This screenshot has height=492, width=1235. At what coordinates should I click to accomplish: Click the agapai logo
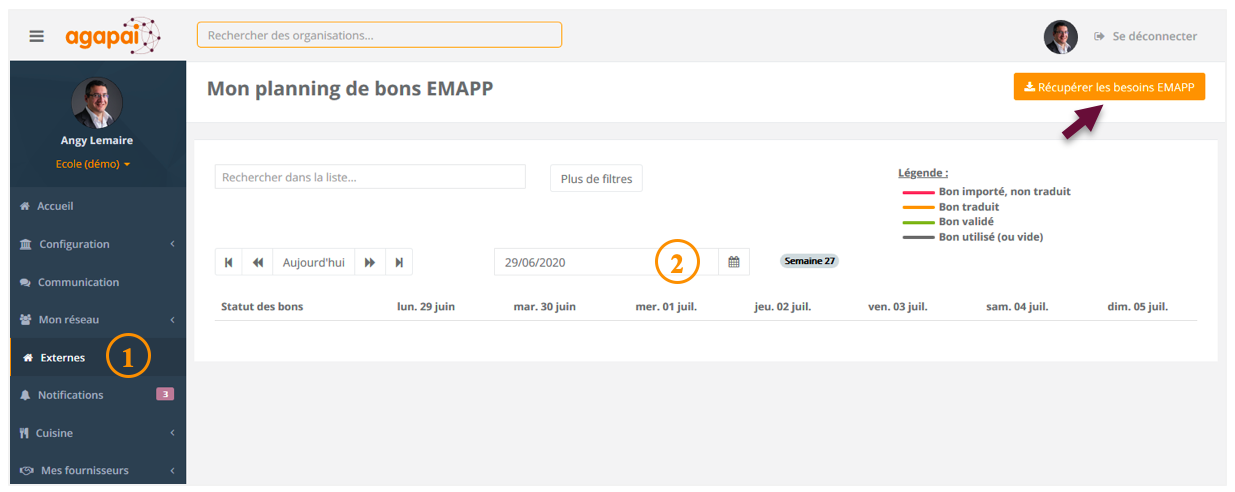pyautogui.click(x=112, y=36)
